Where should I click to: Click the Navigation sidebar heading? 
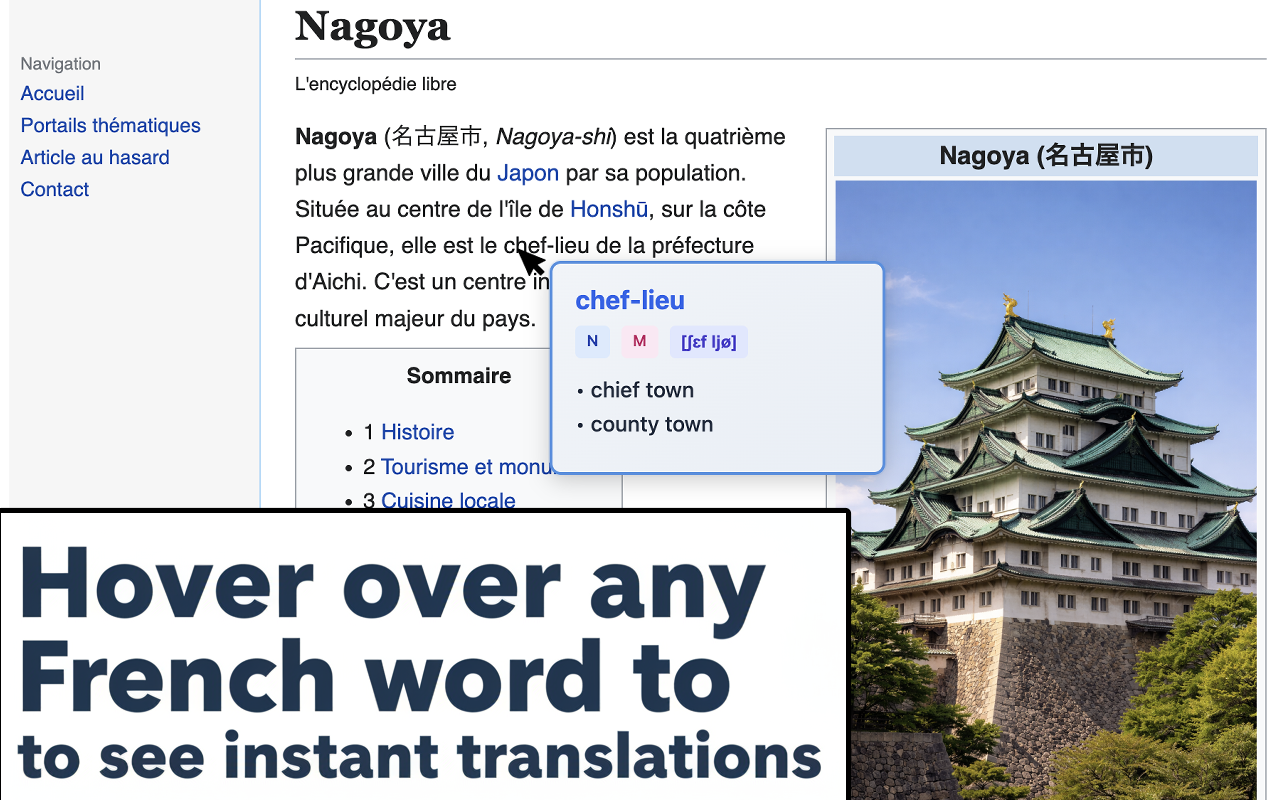(61, 64)
